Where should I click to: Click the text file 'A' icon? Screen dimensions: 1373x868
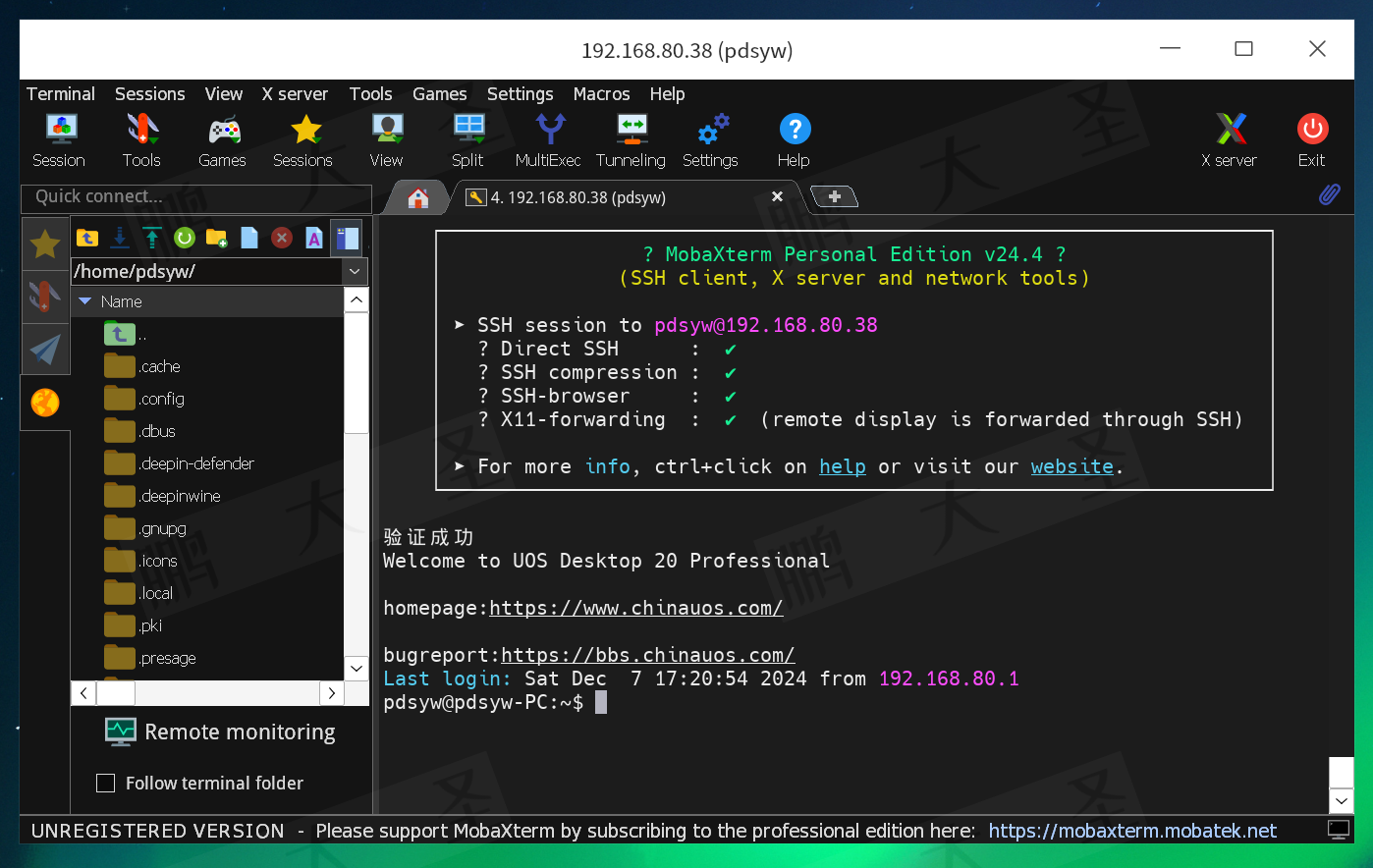[314, 238]
